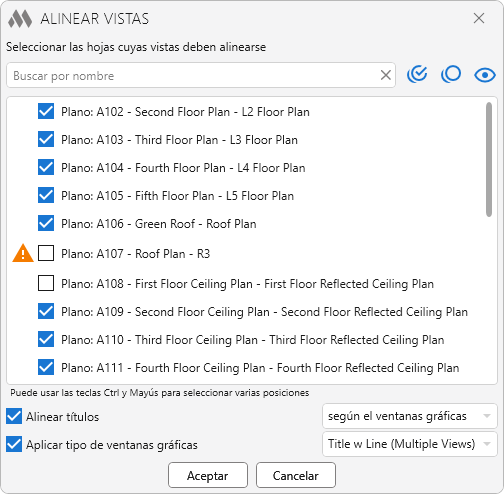Clear the search field with X

(386, 75)
